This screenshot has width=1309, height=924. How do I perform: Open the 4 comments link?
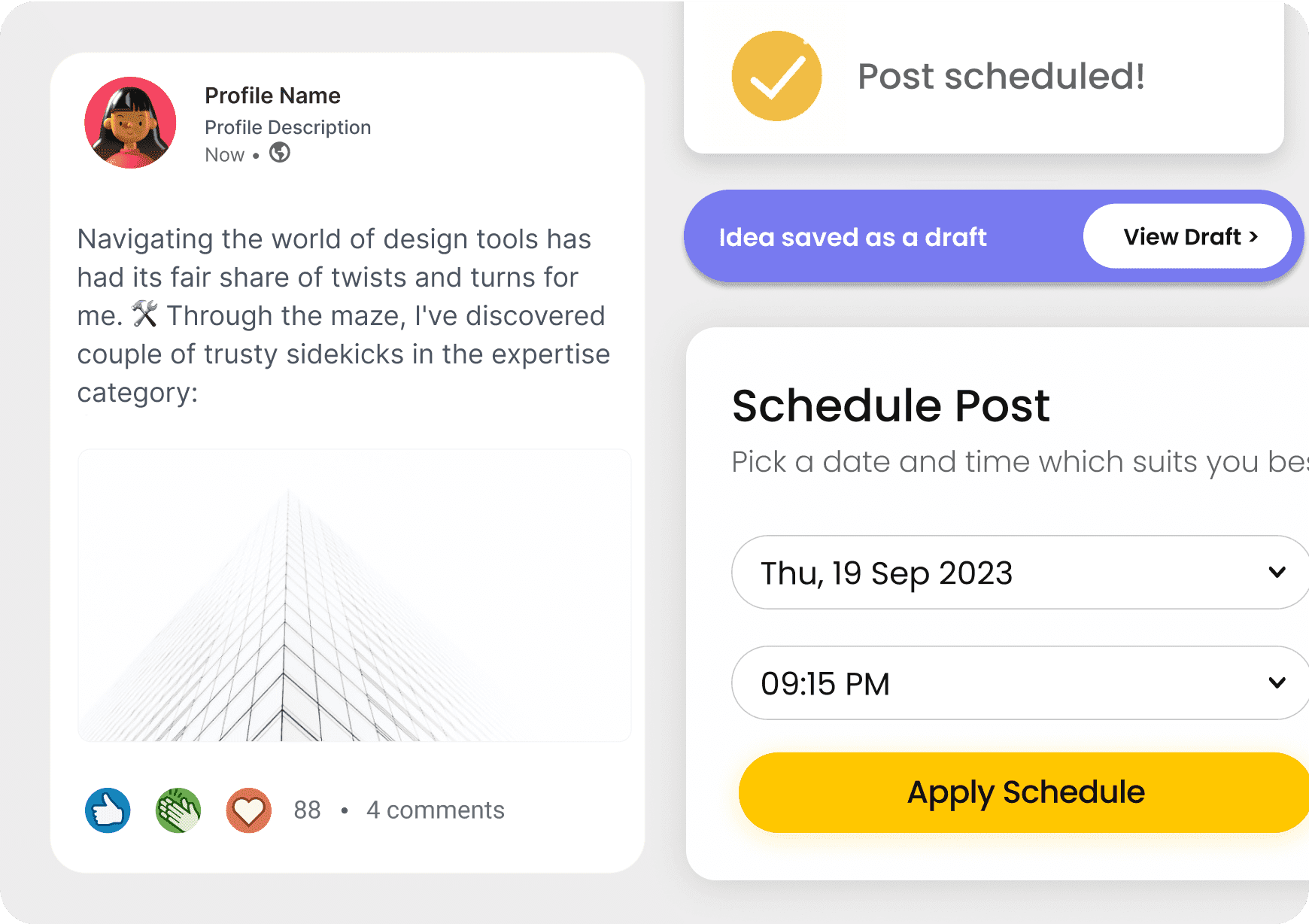point(436,810)
